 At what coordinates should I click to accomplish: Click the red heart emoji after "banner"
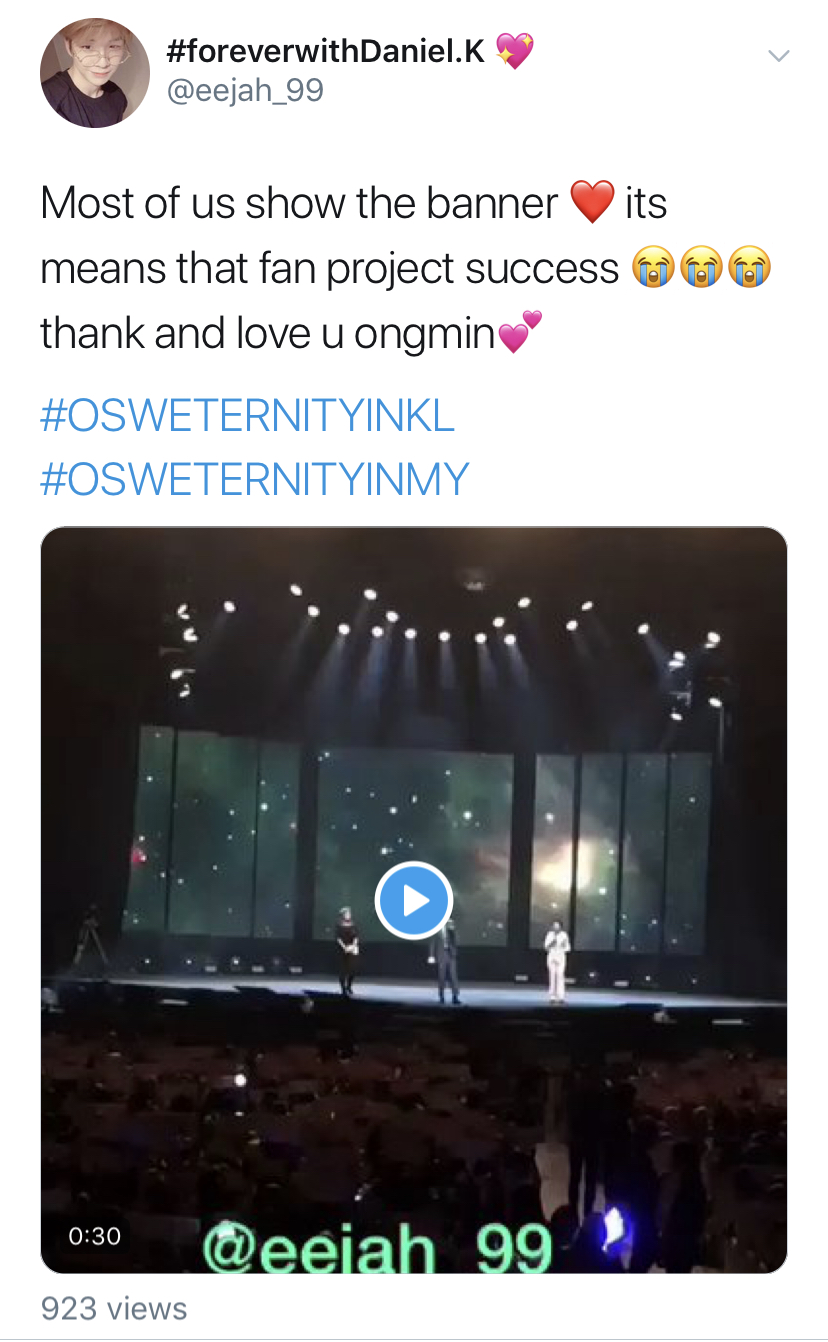pyautogui.click(x=591, y=204)
